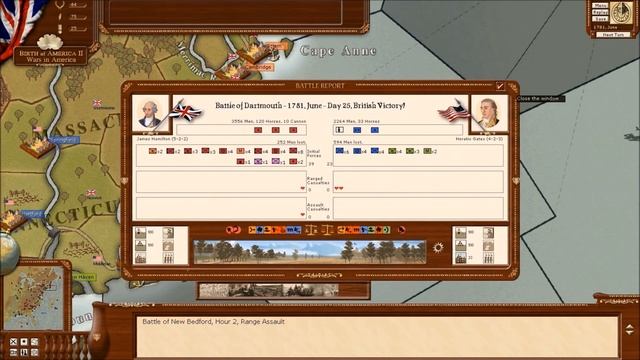Click the American stars and stripes flag
This screenshot has height=360, width=640.
[453, 111]
